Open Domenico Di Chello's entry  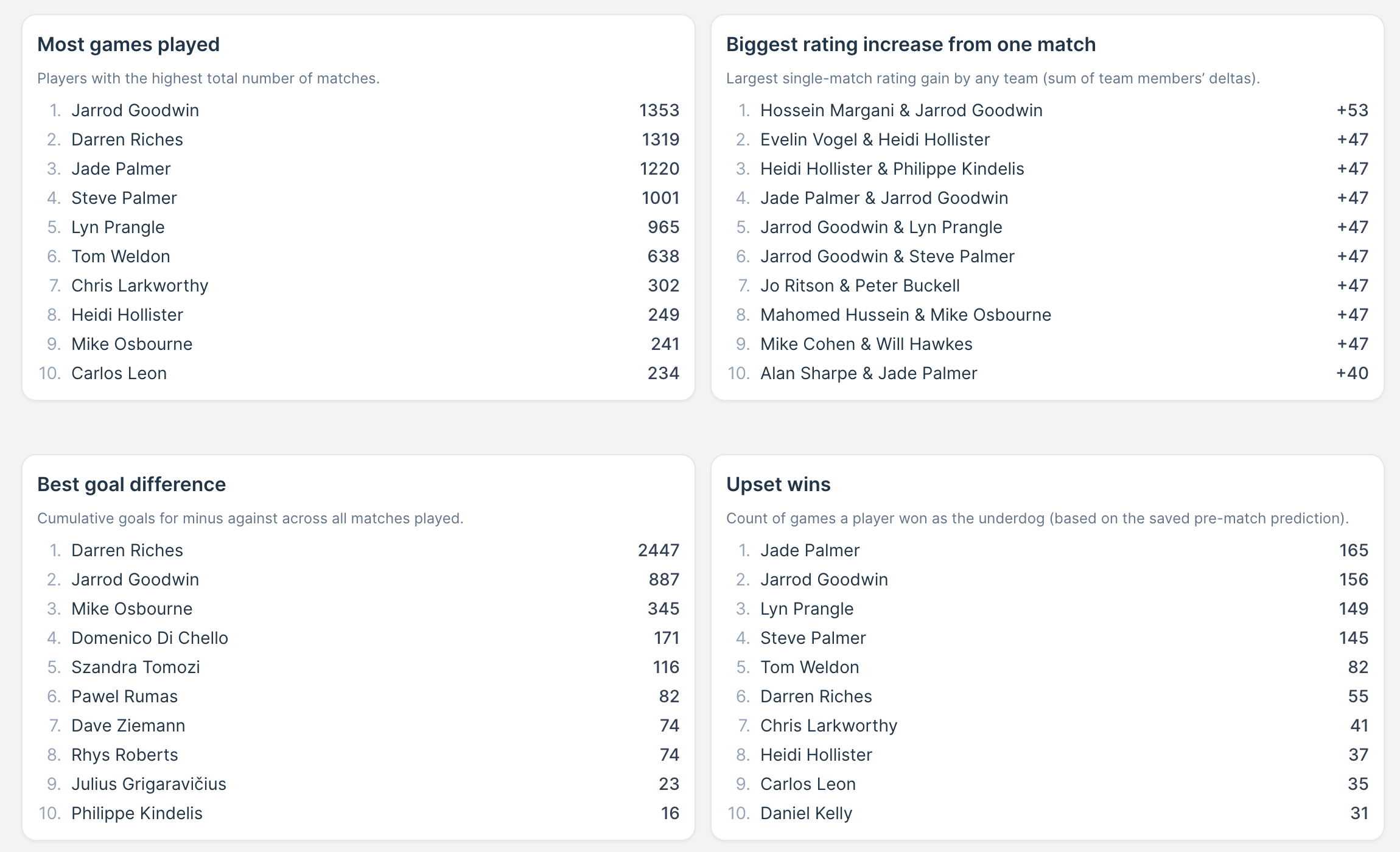tap(150, 638)
